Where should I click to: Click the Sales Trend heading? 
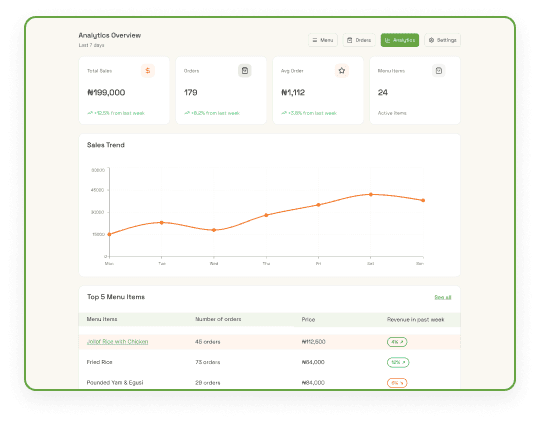click(x=106, y=145)
